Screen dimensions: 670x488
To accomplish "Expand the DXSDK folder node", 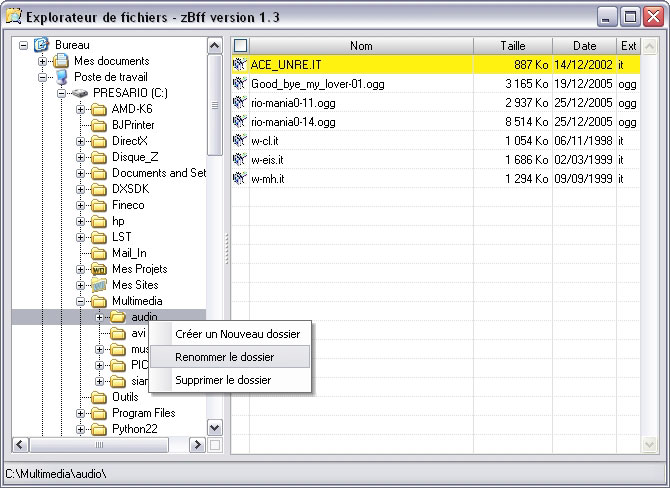I will (80, 189).
